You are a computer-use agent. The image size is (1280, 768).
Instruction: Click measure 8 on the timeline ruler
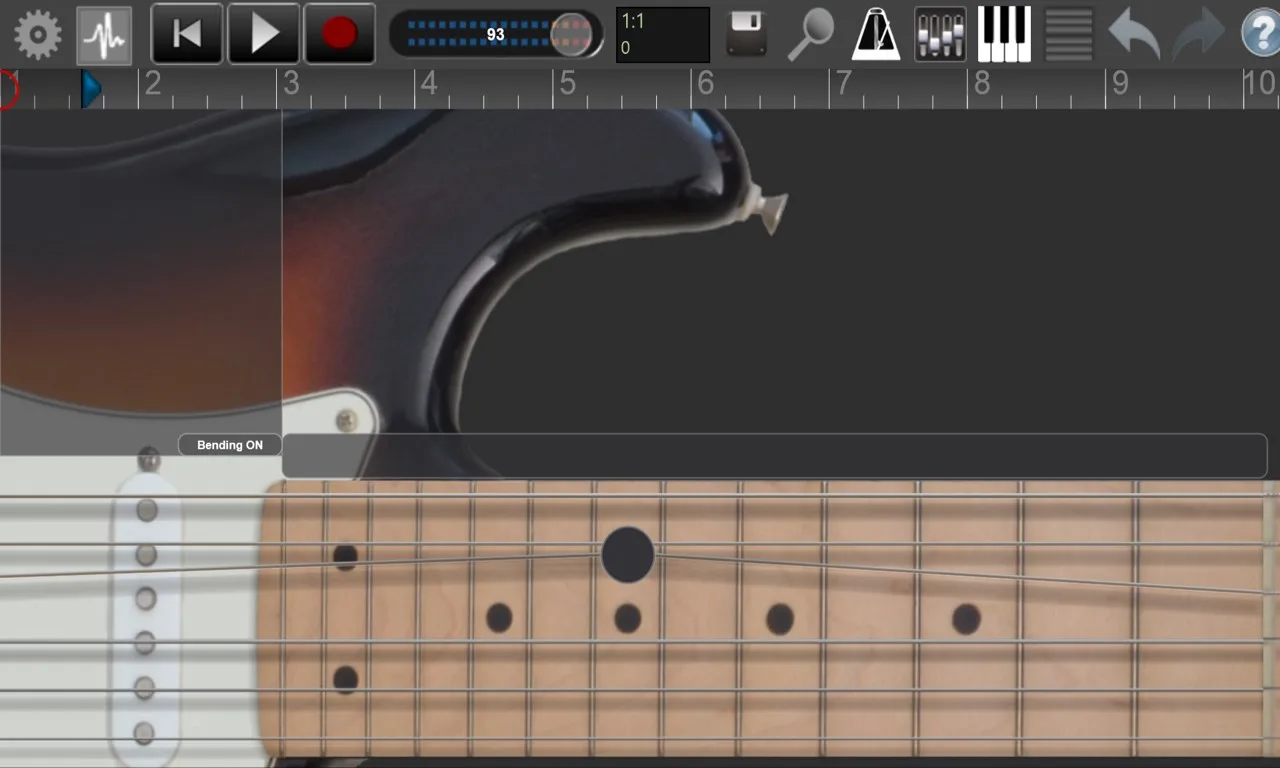point(981,84)
